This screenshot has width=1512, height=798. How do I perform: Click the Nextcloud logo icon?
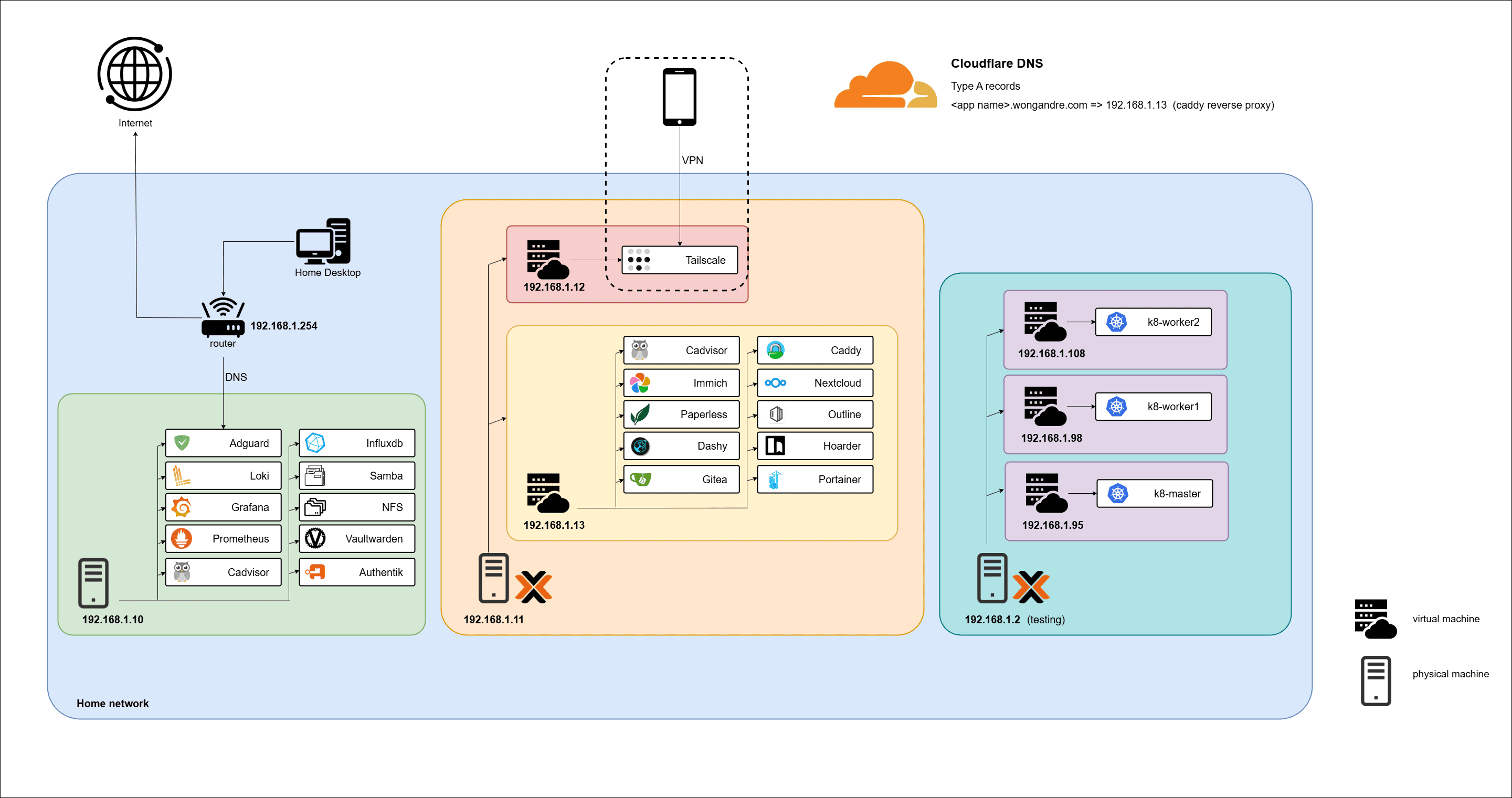pos(775,383)
